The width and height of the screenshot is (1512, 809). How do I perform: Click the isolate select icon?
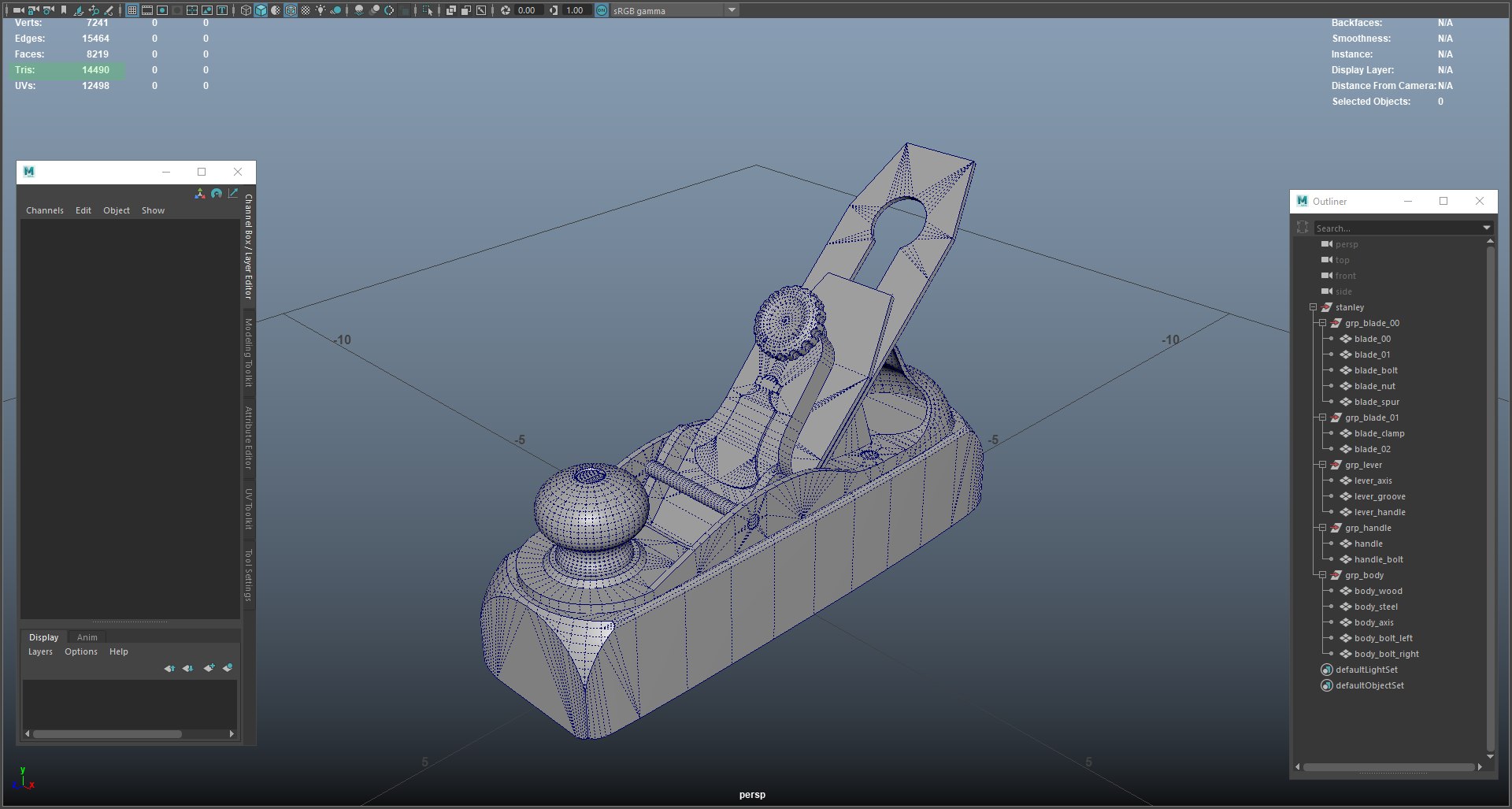point(428,10)
